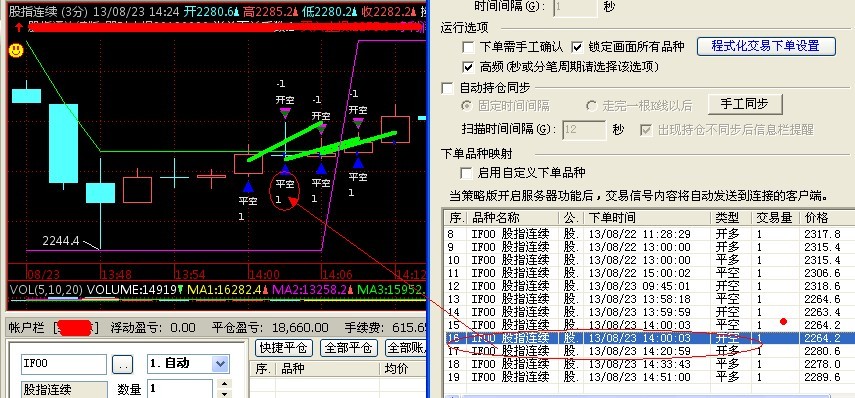Viewport: 855px width, 398px height.
Task: Select signal row 8 at 11:28:29
Action: (x=649, y=234)
